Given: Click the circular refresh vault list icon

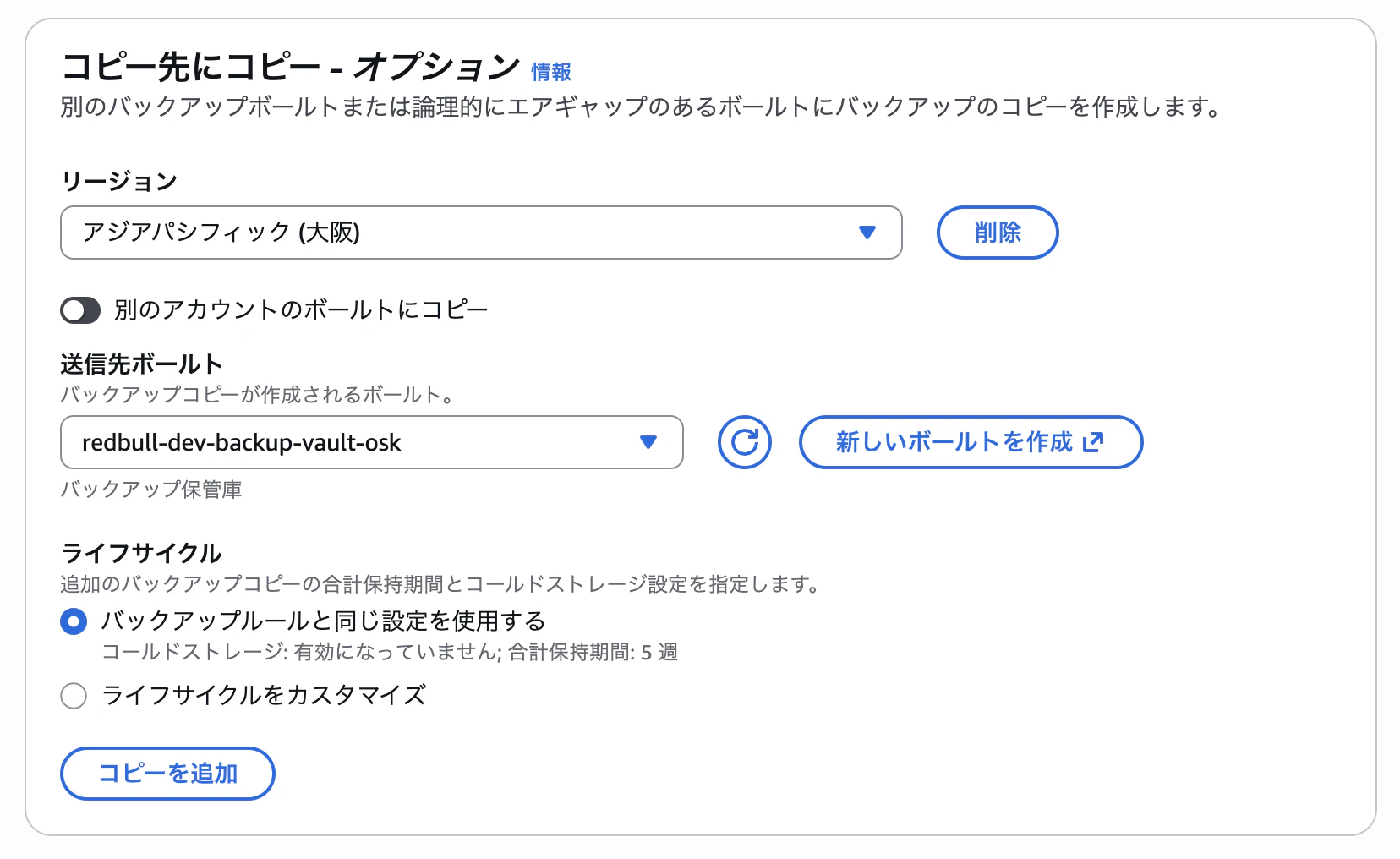Looking at the screenshot, I should tap(744, 442).
